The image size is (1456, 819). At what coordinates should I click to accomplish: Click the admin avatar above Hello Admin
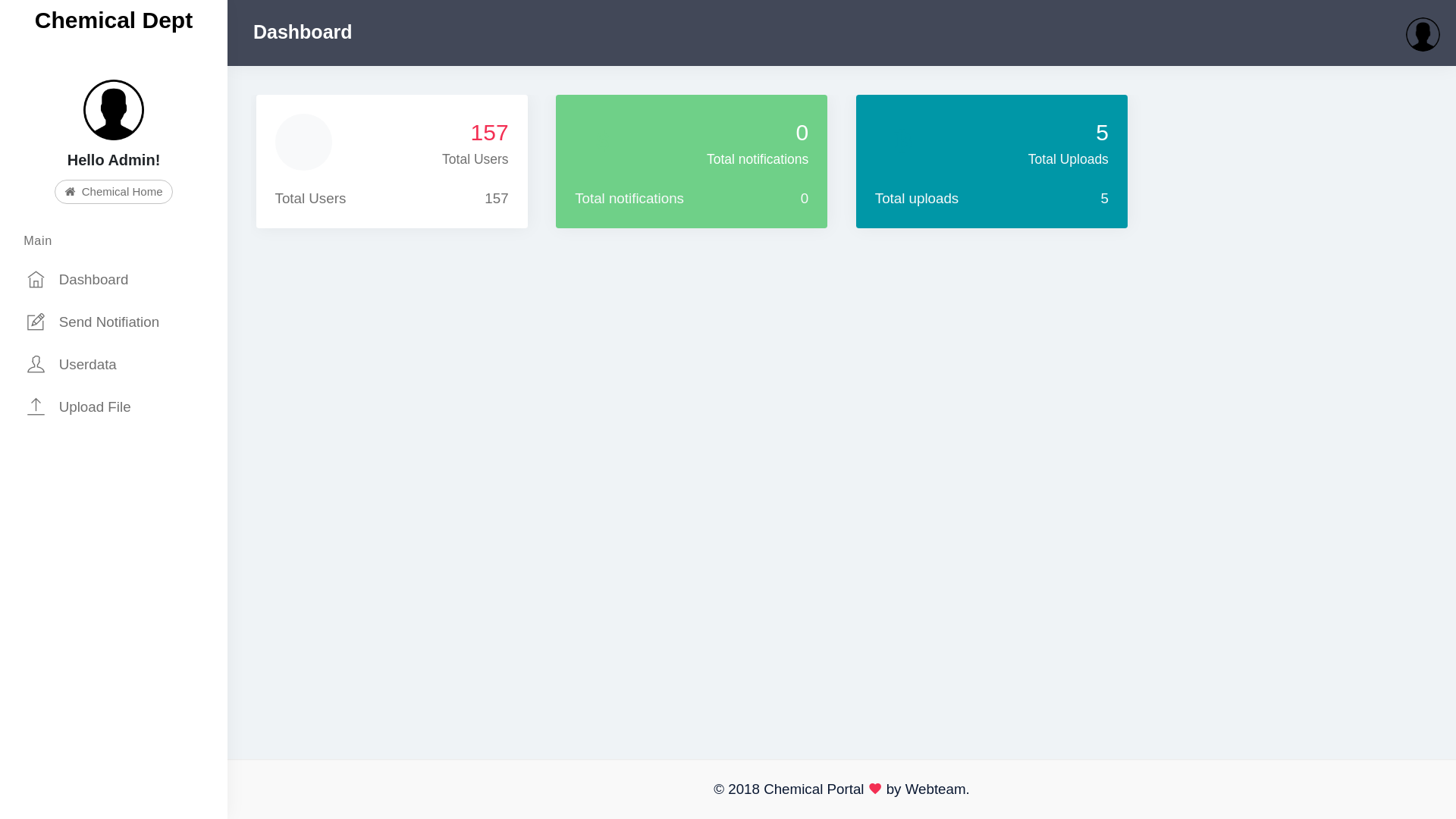(114, 110)
